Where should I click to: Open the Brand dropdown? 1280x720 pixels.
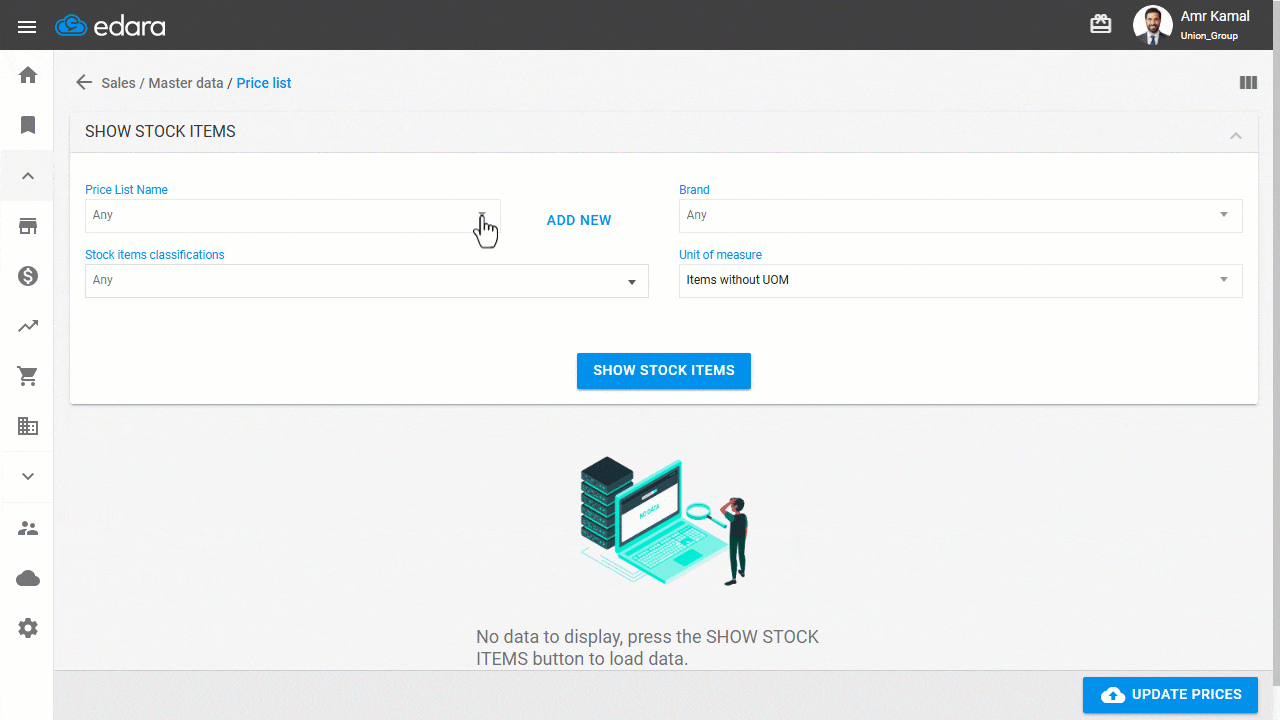pyautogui.click(x=960, y=215)
